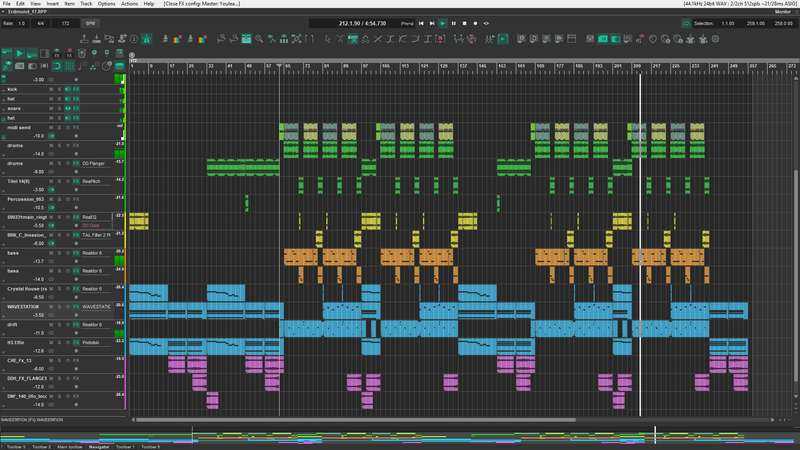Jump to project end with transport button
Image resolution: width=800 pixels, height=450 pixels.
tap(432, 23)
